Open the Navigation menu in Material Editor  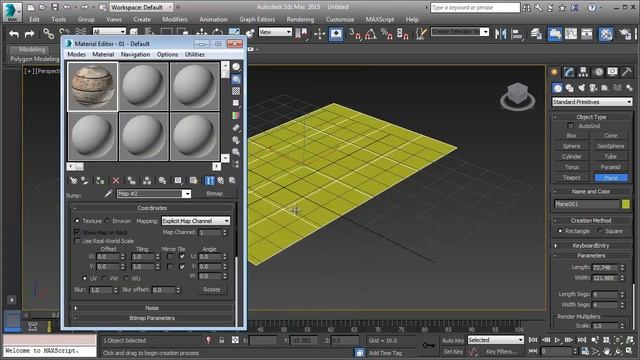pyautogui.click(x=135, y=54)
